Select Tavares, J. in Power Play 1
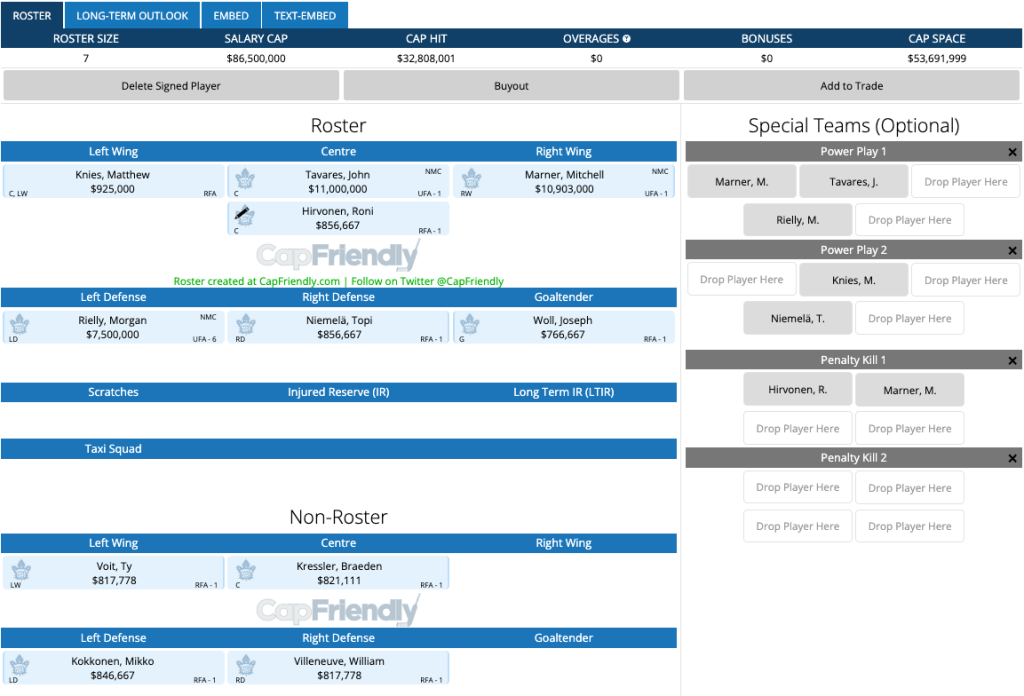Screen dimensions: 1024x696 [x=853, y=182]
